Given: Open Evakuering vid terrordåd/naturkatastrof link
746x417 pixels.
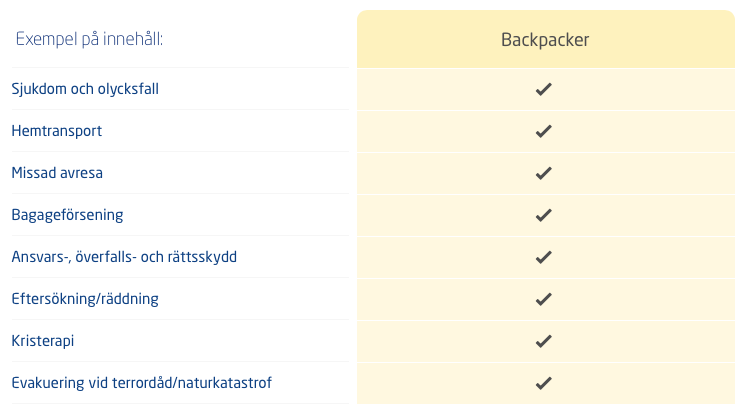Looking at the screenshot, I should [x=142, y=383].
